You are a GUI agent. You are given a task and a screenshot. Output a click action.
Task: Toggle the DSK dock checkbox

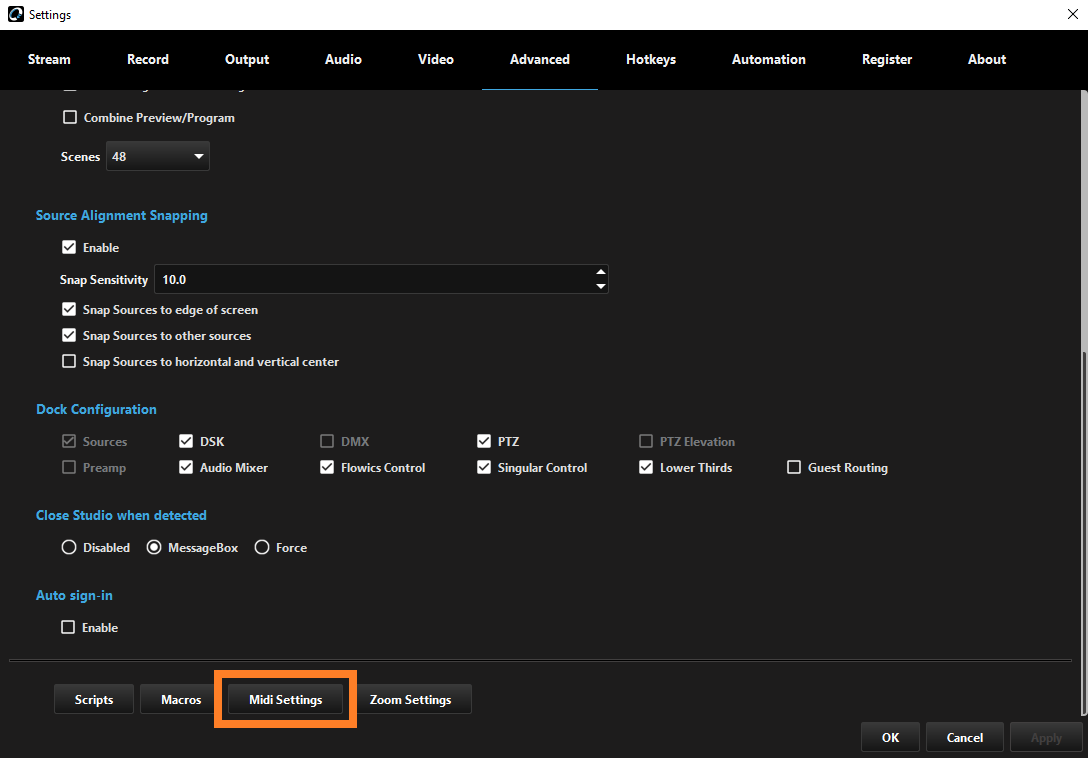186,441
